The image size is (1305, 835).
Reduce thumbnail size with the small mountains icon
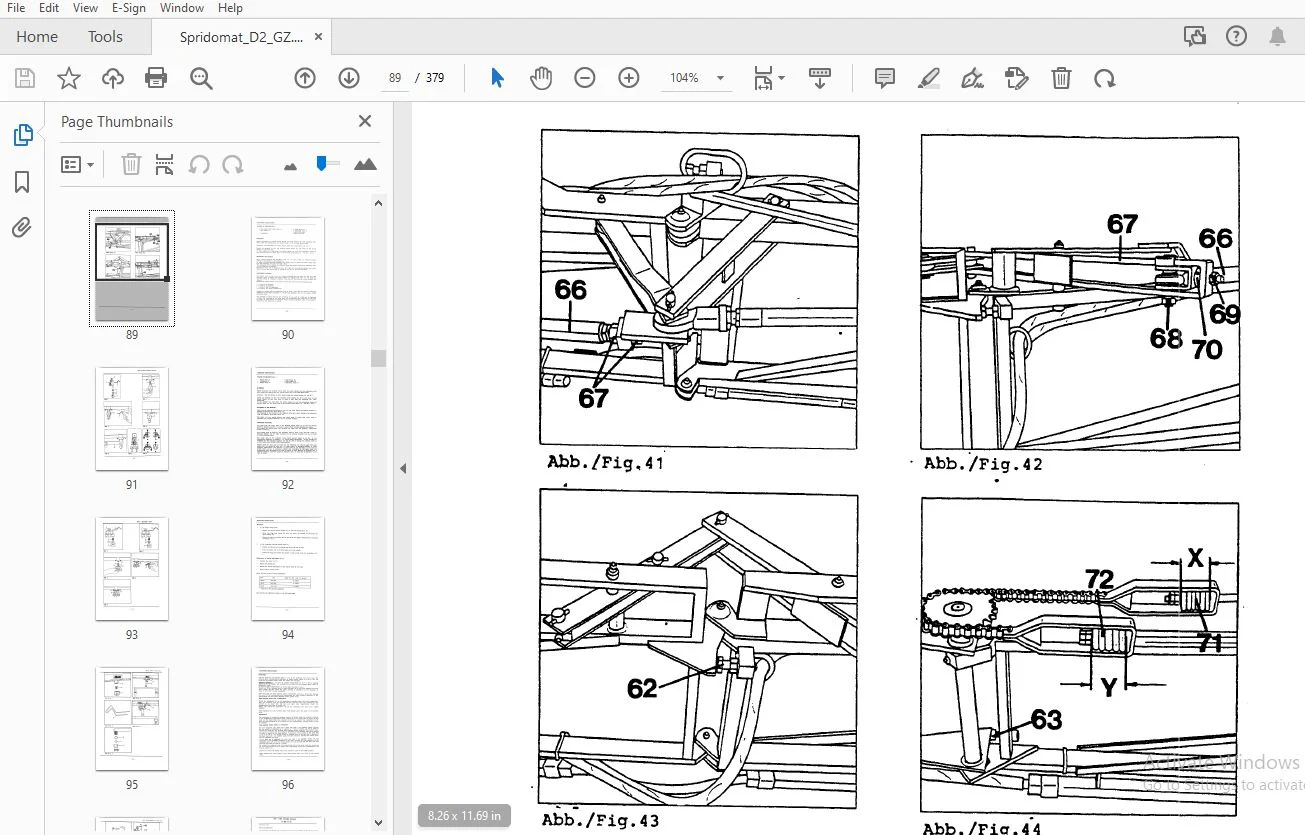point(291,166)
